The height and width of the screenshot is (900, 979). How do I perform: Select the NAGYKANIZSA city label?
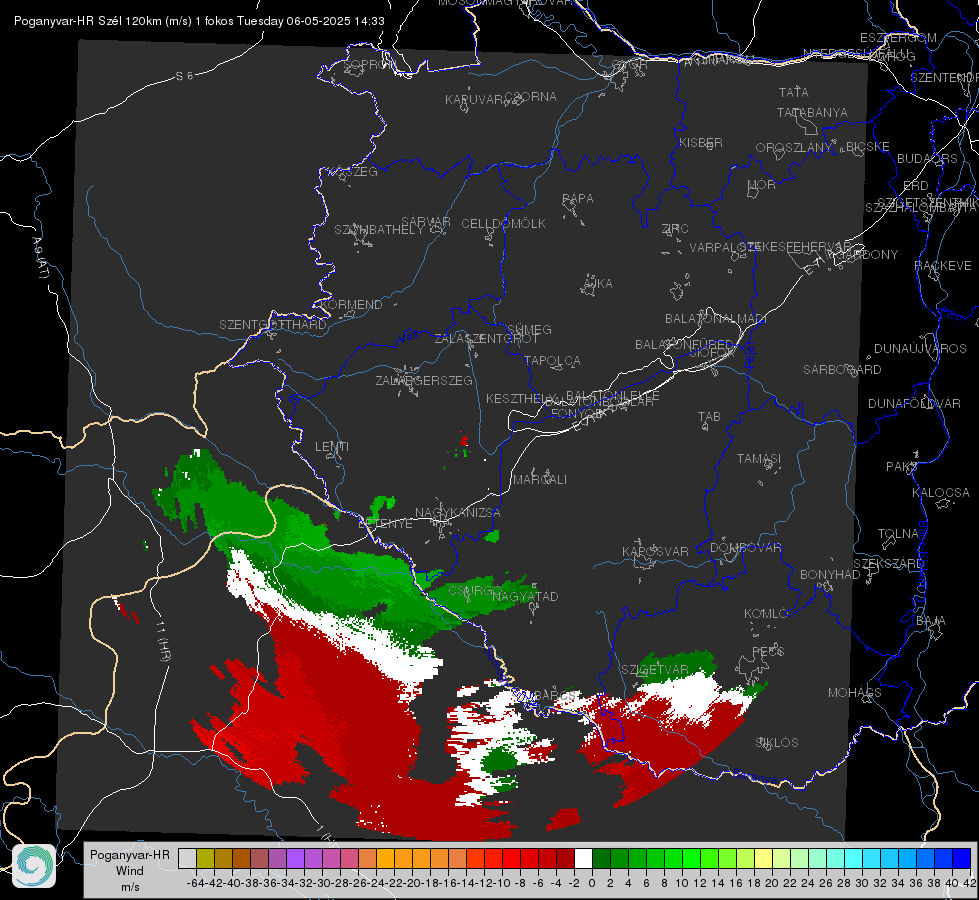(x=458, y=513)
